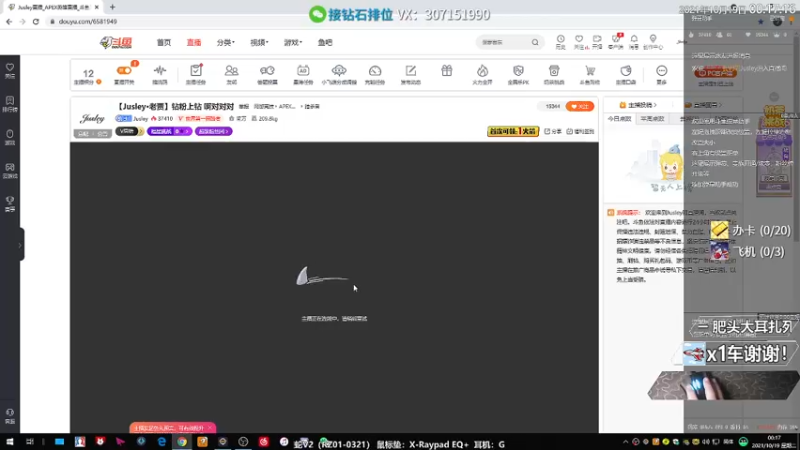Click the browser back arrow
The image size is (800, 450).
(x=9, y=21)
